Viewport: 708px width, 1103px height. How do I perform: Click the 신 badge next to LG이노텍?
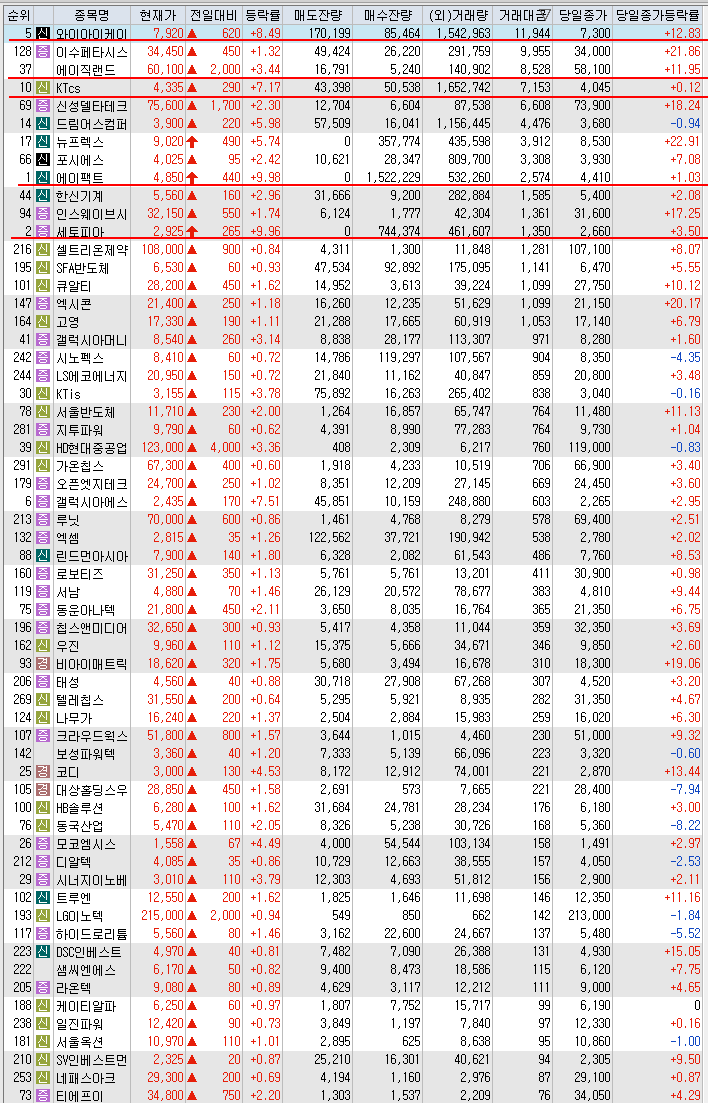pyautogui.click(x=43, y=915)
